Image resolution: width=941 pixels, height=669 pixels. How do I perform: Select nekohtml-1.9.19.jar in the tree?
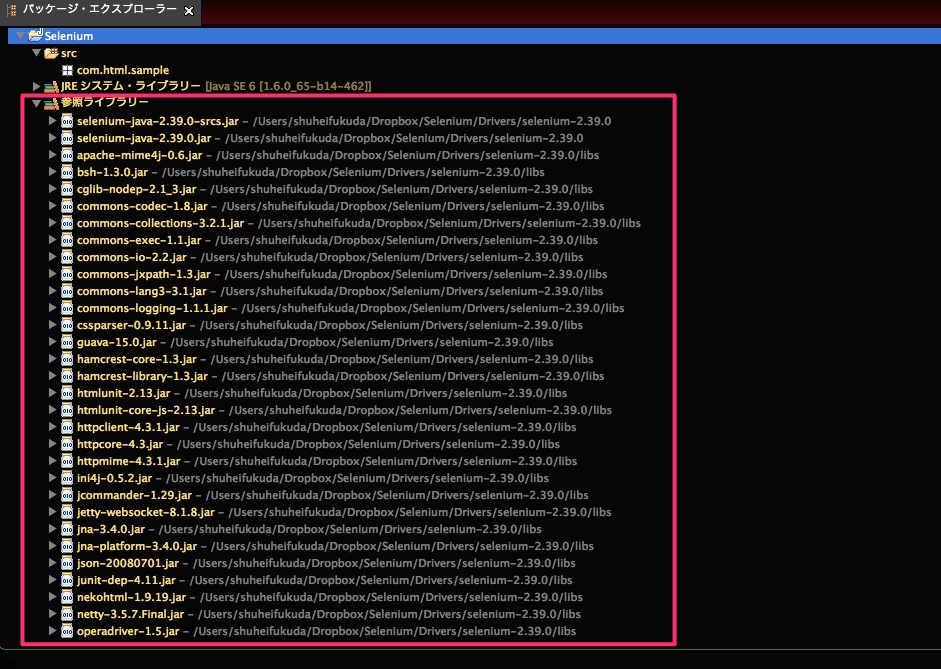click(131, 597)
